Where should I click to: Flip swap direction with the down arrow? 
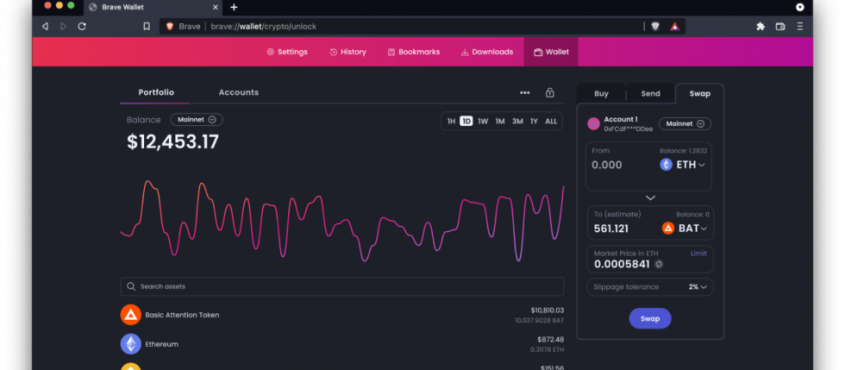click(650, 198)
